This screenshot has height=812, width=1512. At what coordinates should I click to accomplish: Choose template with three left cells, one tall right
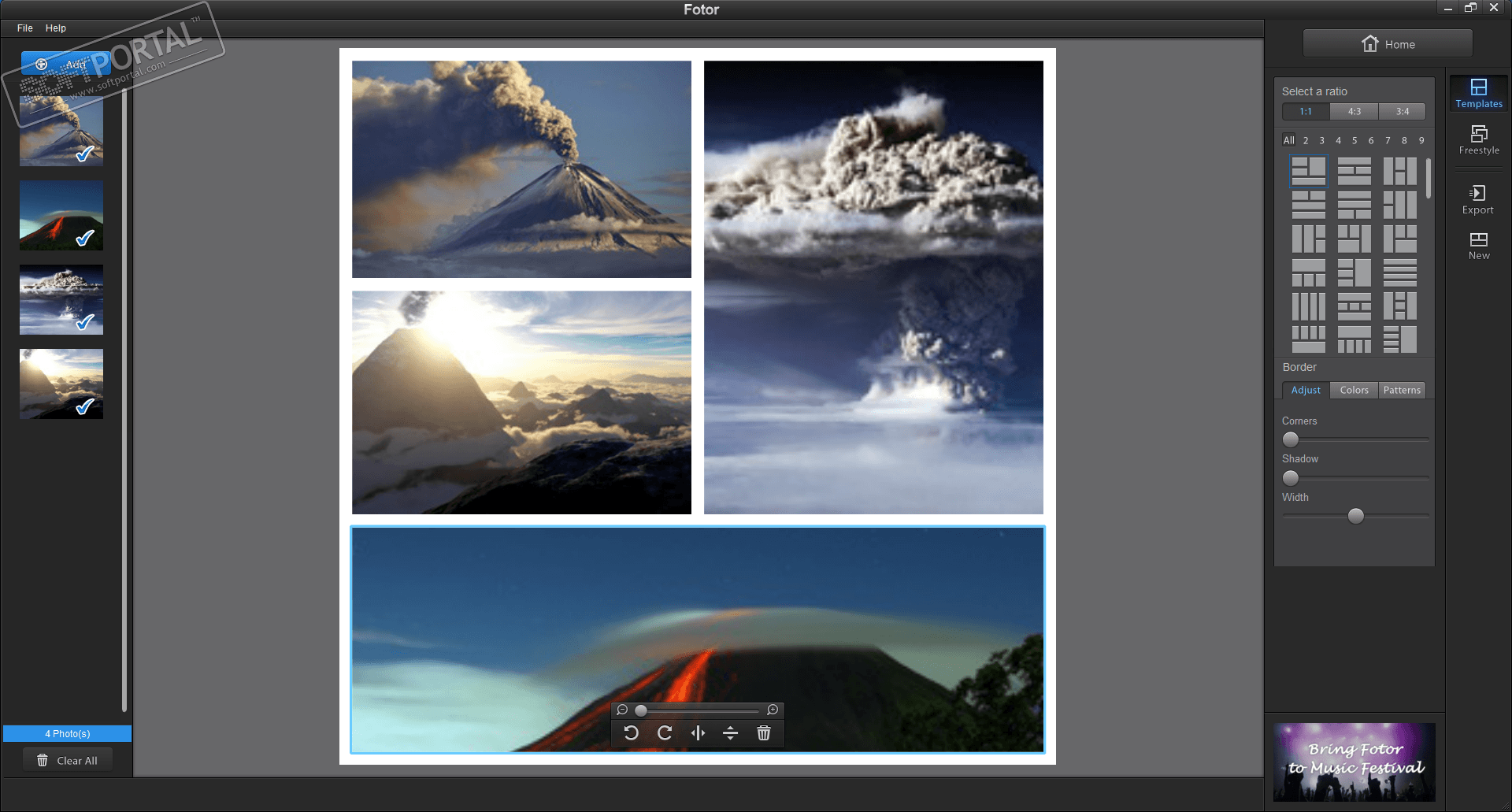1354,273
